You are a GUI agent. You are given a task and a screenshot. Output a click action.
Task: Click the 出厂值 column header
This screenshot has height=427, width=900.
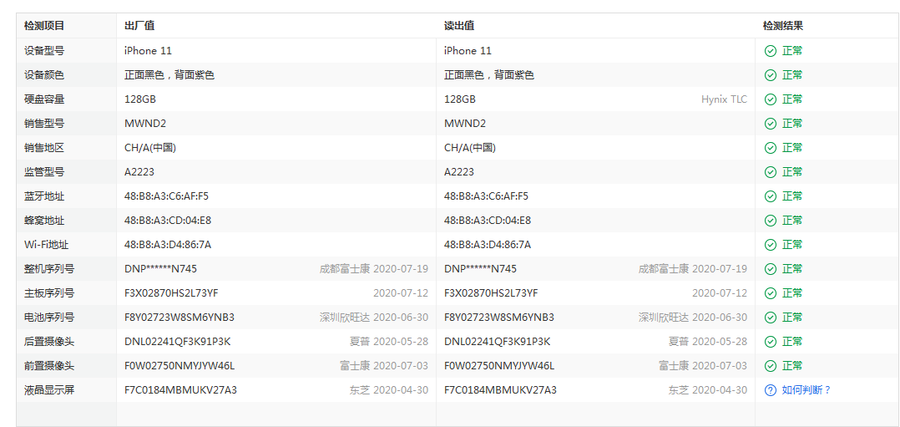click(139, 26)
